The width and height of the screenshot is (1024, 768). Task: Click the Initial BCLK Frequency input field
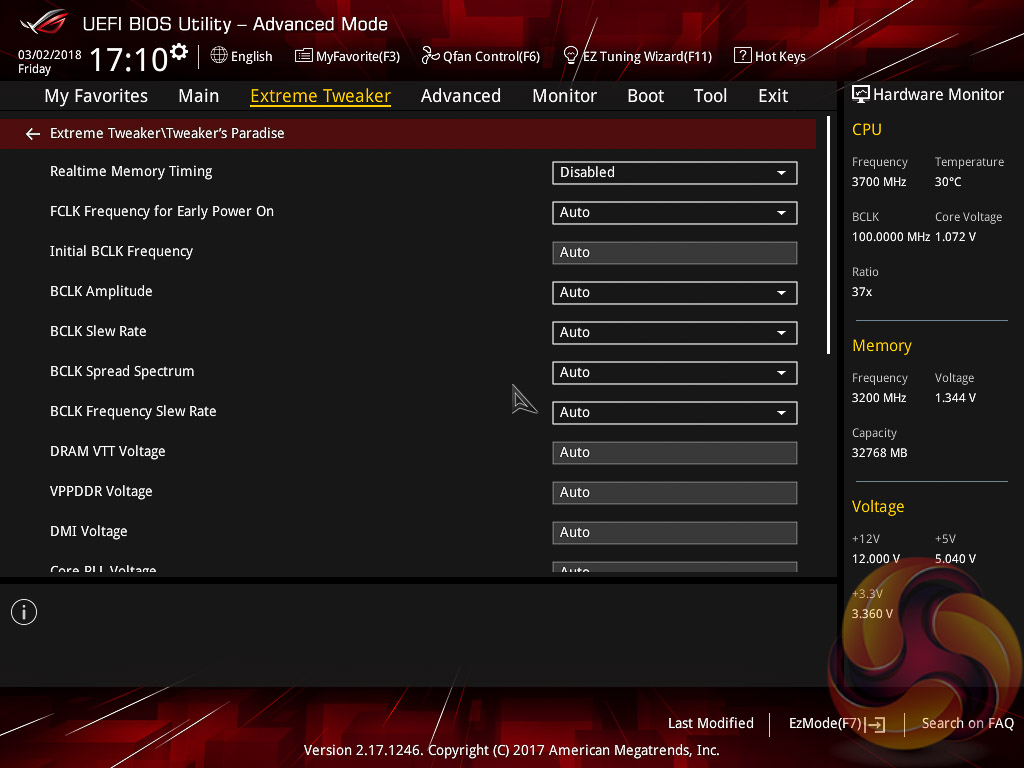(675, 253)
